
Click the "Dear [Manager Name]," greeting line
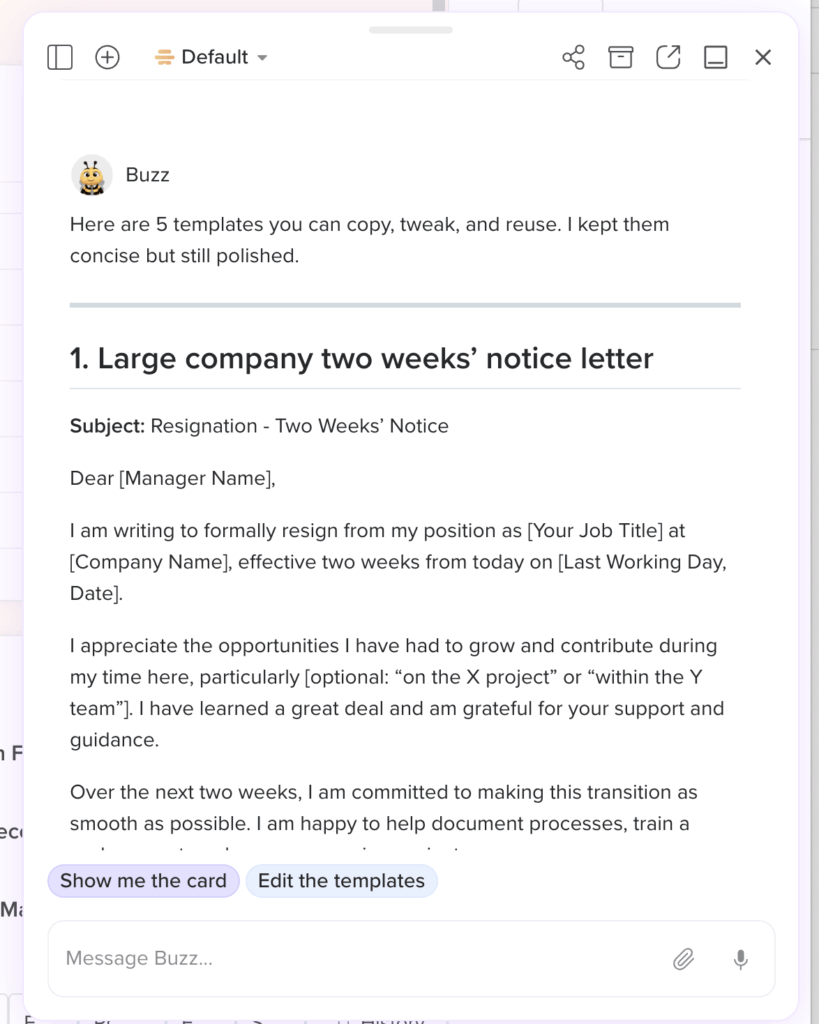click(172, 478)
